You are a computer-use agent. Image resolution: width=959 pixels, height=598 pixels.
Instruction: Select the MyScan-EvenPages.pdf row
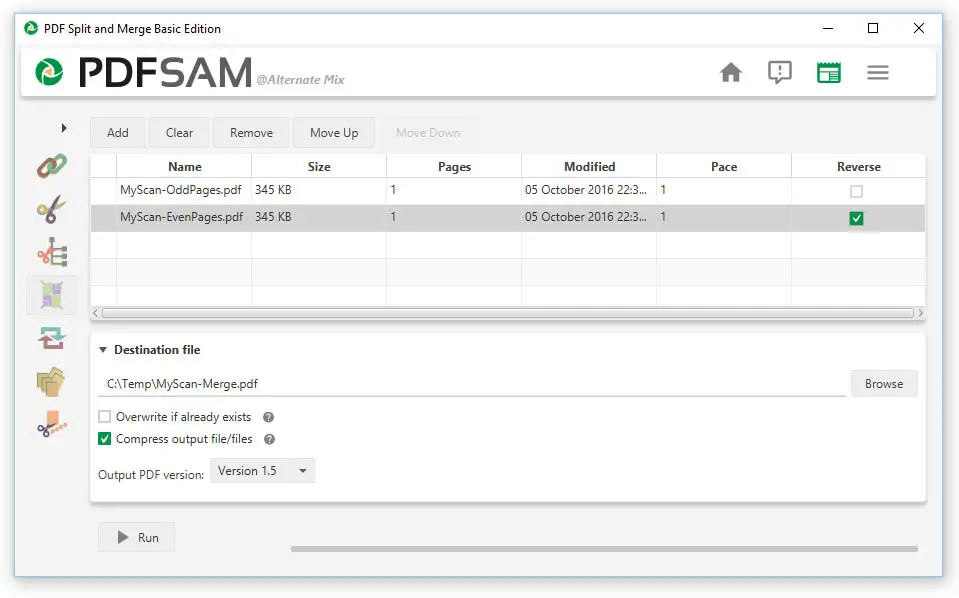(x=508, y=218)
